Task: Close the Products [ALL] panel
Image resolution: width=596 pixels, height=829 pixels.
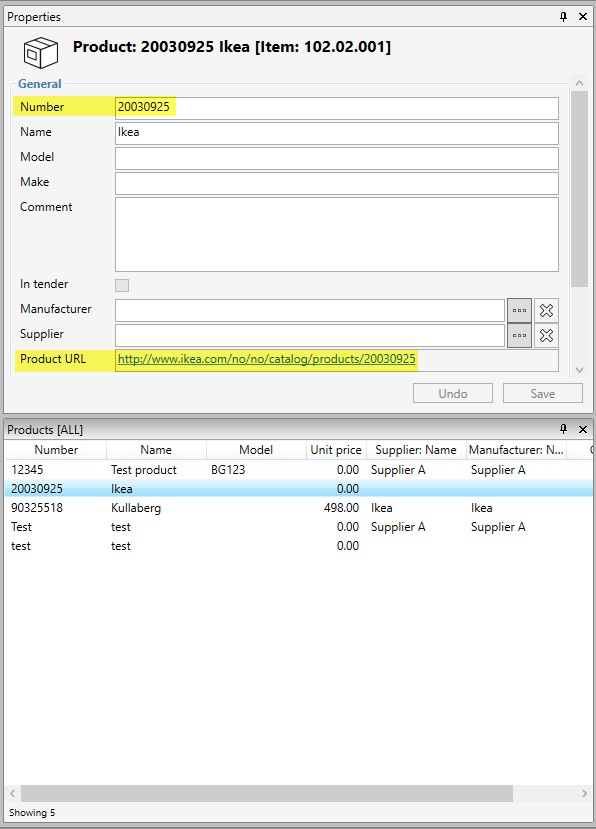Action: click(x=583, y=429)
